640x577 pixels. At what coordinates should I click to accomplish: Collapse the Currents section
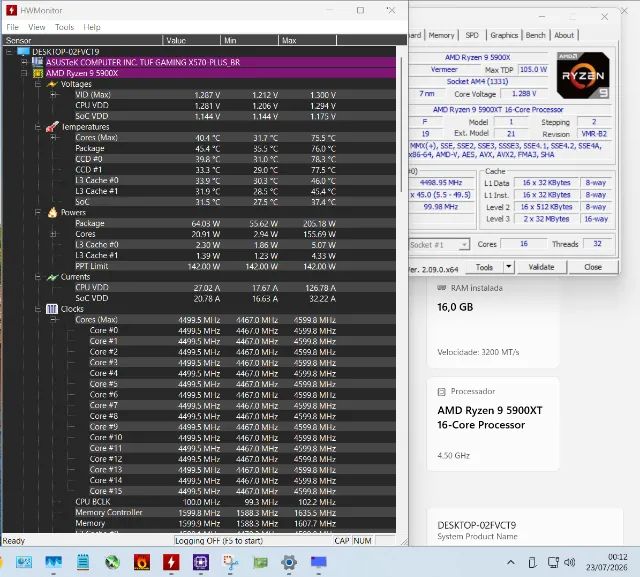[x=38, y=277]
